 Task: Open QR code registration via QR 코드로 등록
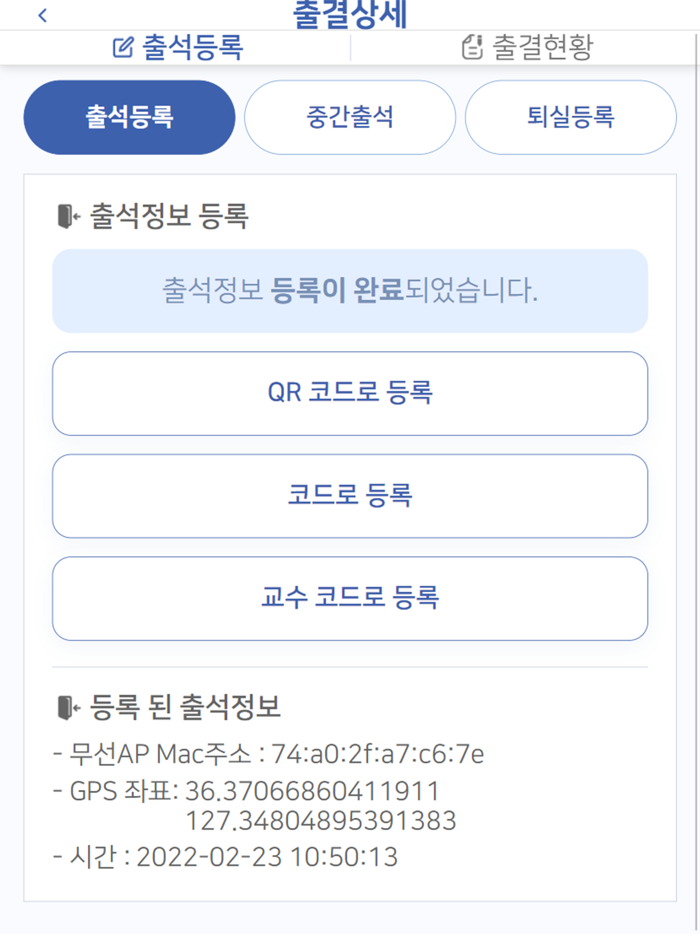click(x=349, y=393)
